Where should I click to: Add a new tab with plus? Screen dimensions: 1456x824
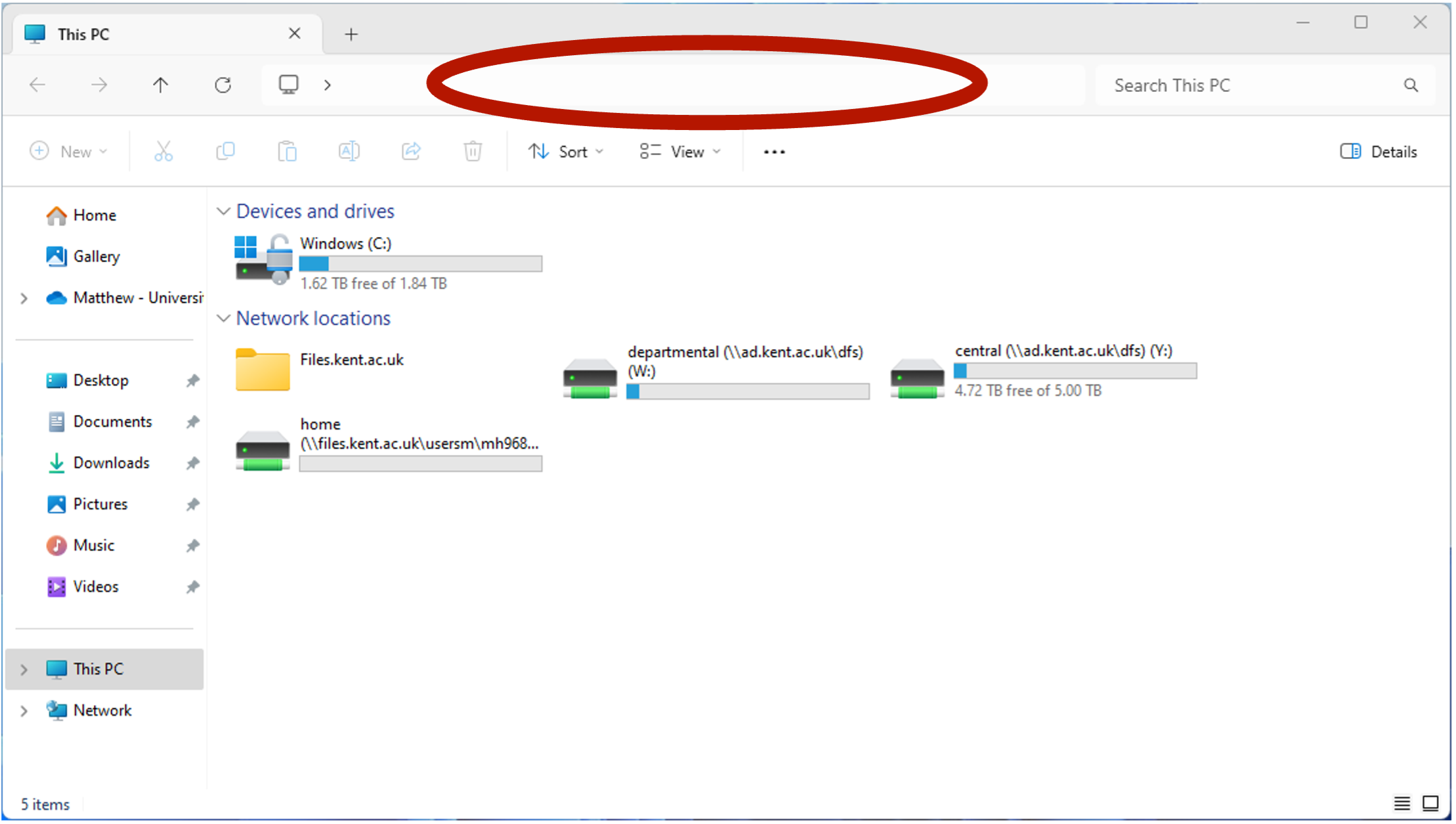[351, 34]
